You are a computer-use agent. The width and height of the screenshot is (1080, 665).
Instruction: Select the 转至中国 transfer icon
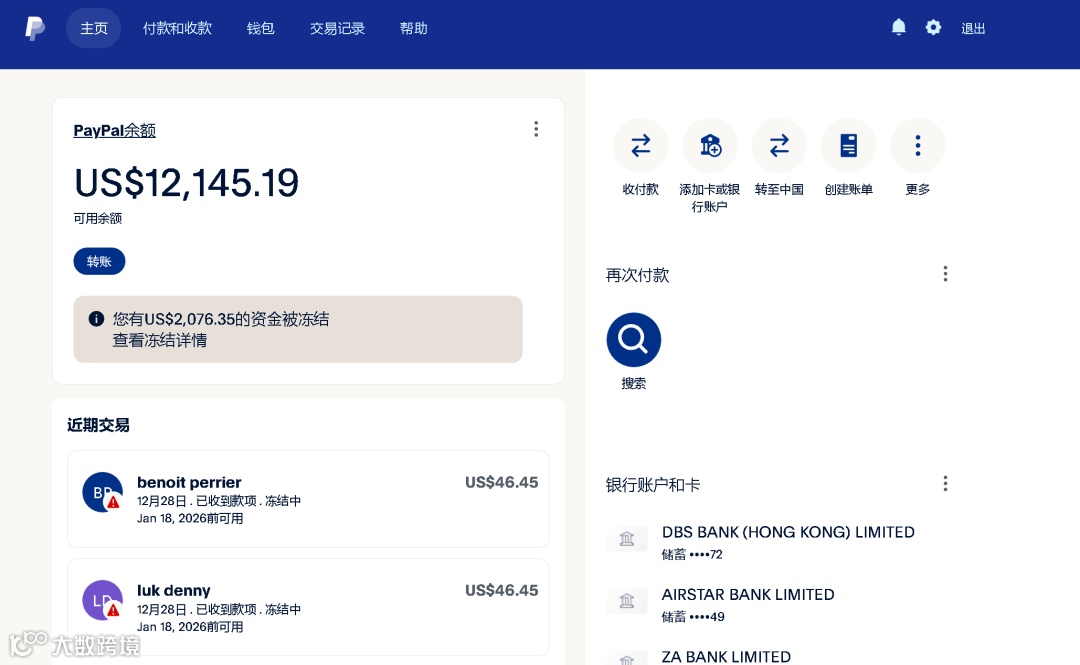(x=779, y=145)
